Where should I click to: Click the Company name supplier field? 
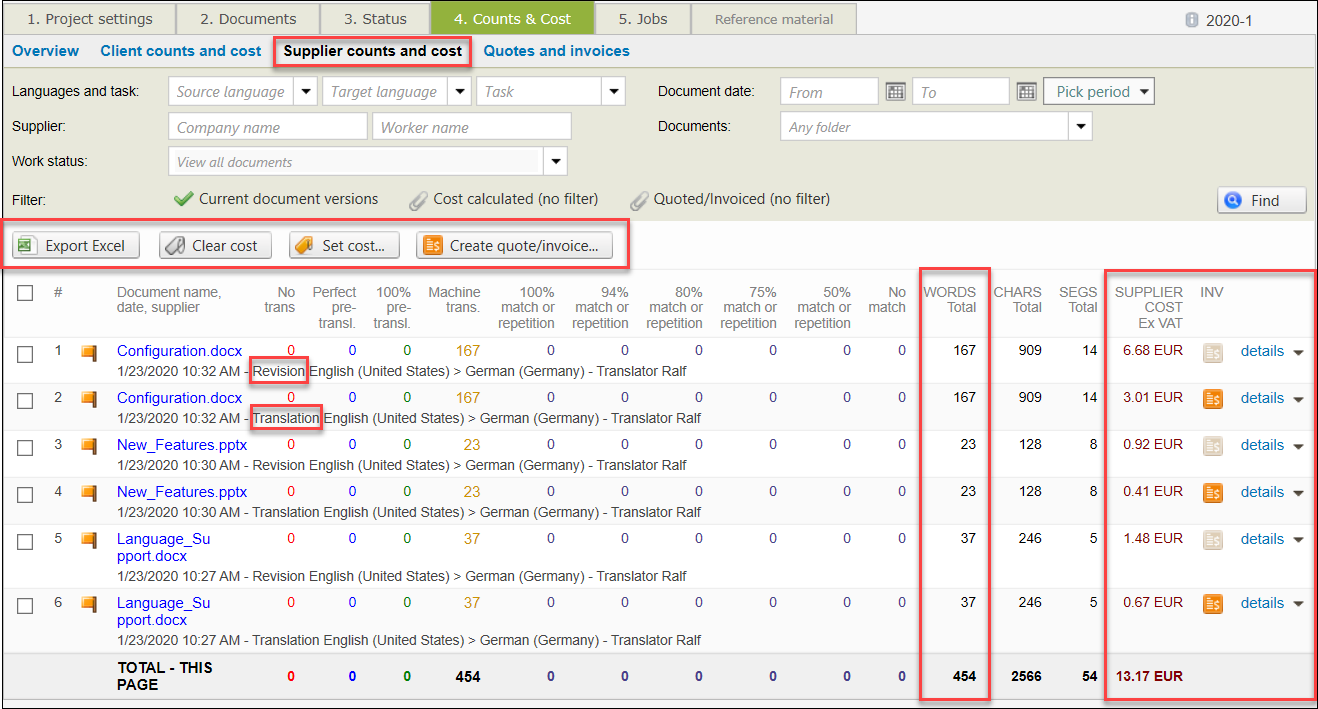coord(268,127)
